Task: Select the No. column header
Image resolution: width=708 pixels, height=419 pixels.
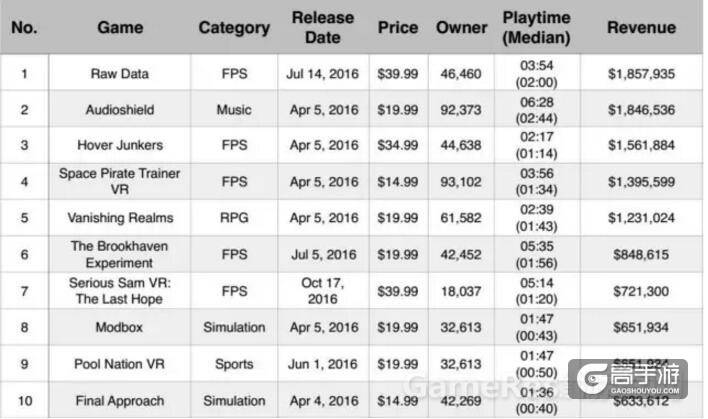Action: coord(24,28)
